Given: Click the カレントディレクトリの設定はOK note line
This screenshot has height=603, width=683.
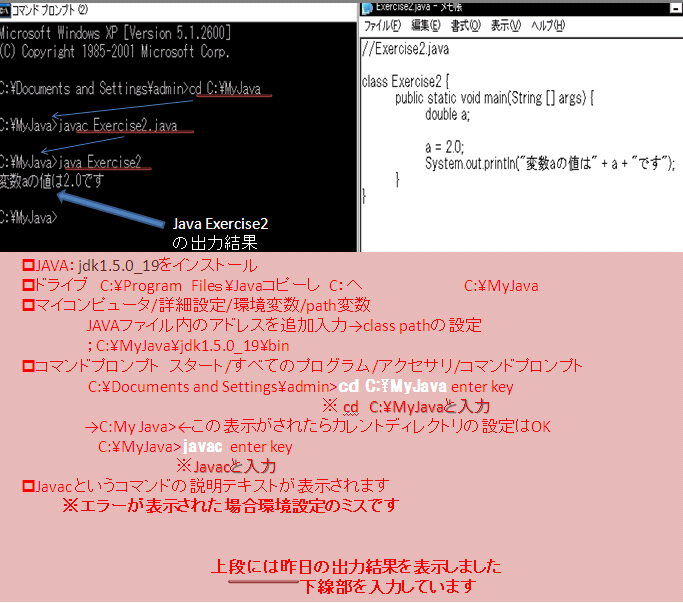Looking at the screenshot, I should point(318,426).
